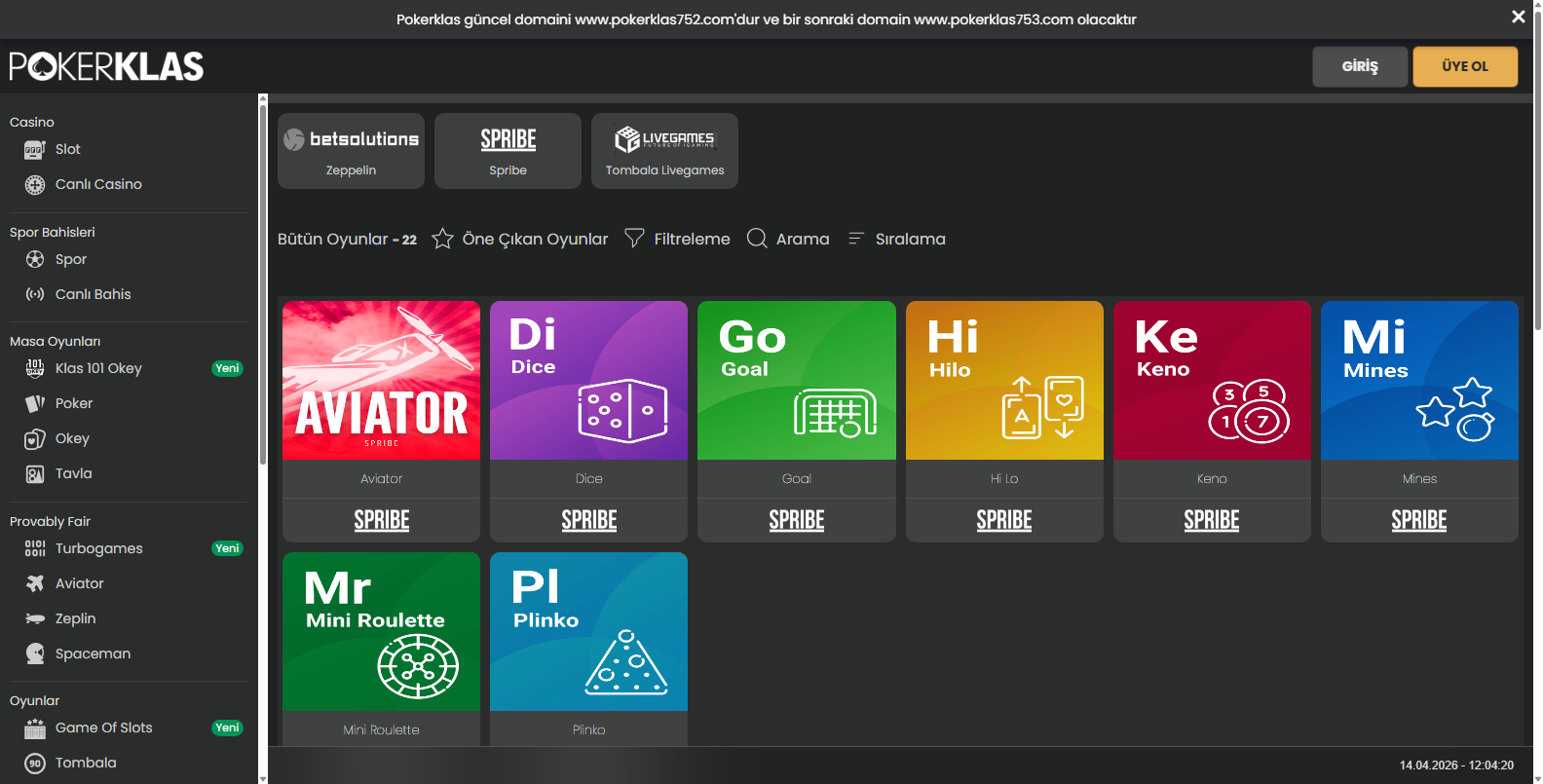Open the Goal game thumbnail
The width and height of the screenshot is (1543, 784).
(x=796, y=380)
